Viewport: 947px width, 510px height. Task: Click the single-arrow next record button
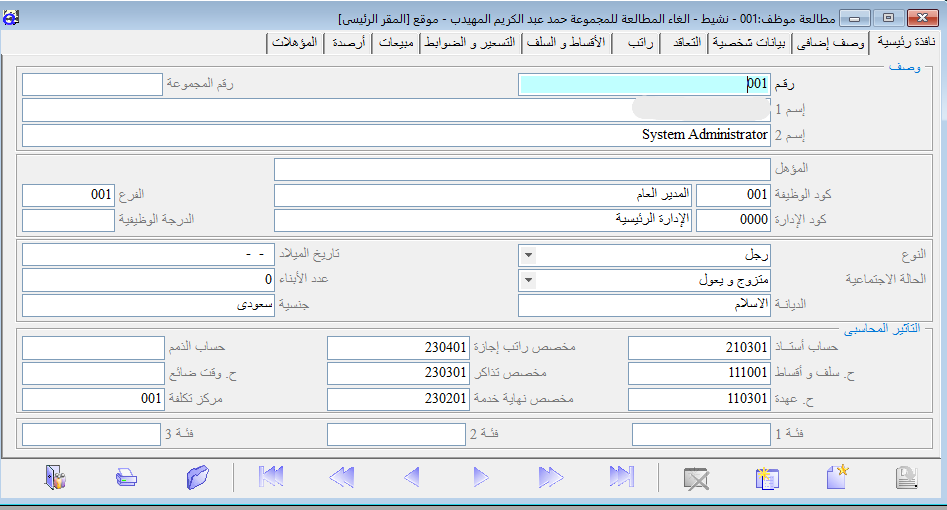[x=481, y=477]
